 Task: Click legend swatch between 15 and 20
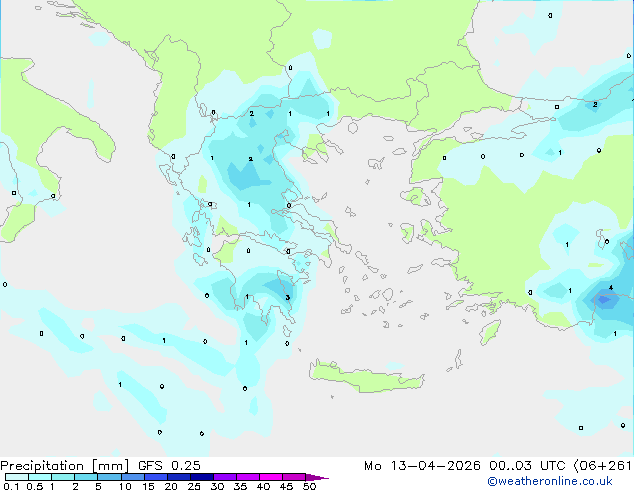point(155,477)
